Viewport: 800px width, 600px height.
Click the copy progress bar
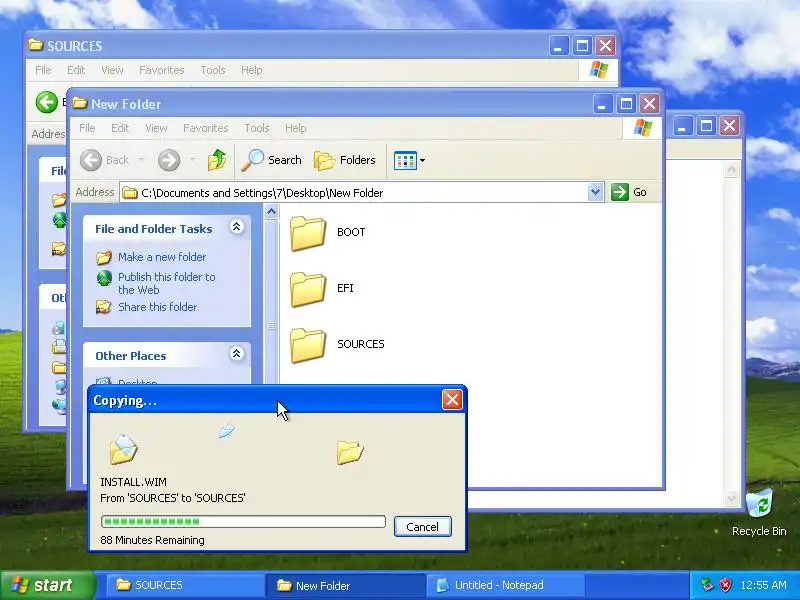(243, 521)
